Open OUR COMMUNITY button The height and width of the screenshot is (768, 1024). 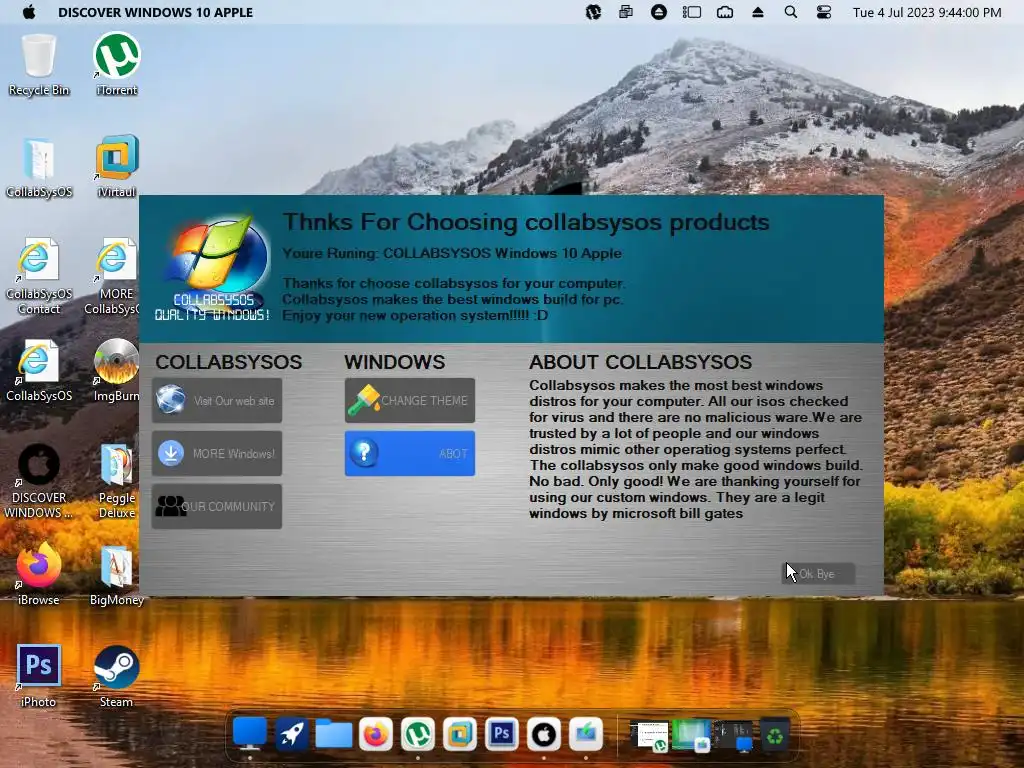(x=217, y=506)
